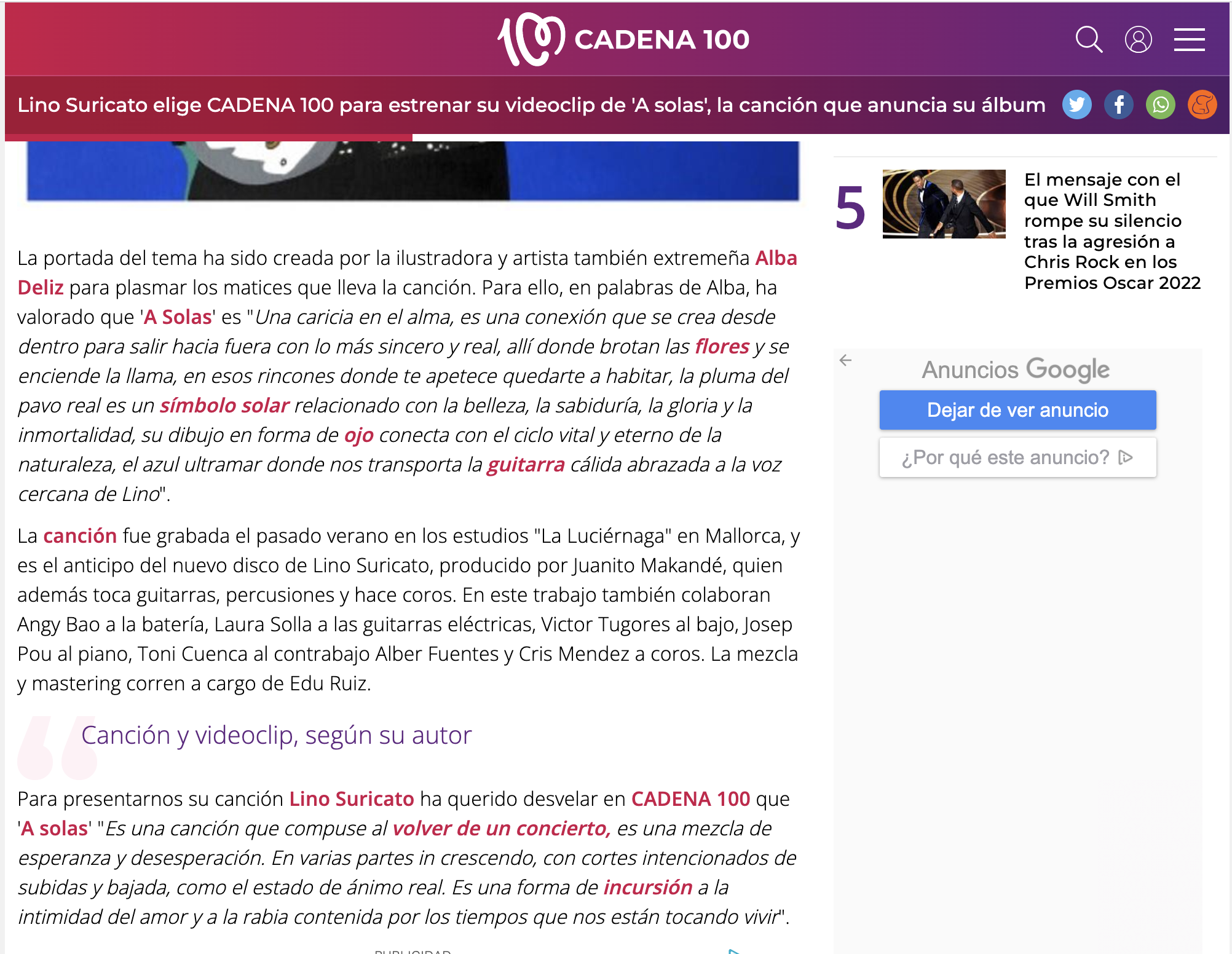The height and width of the screenshot is (954, 1232).
Task: Follow the 'incursión' link
Action: pyautogui.click(x=648, y=888)
